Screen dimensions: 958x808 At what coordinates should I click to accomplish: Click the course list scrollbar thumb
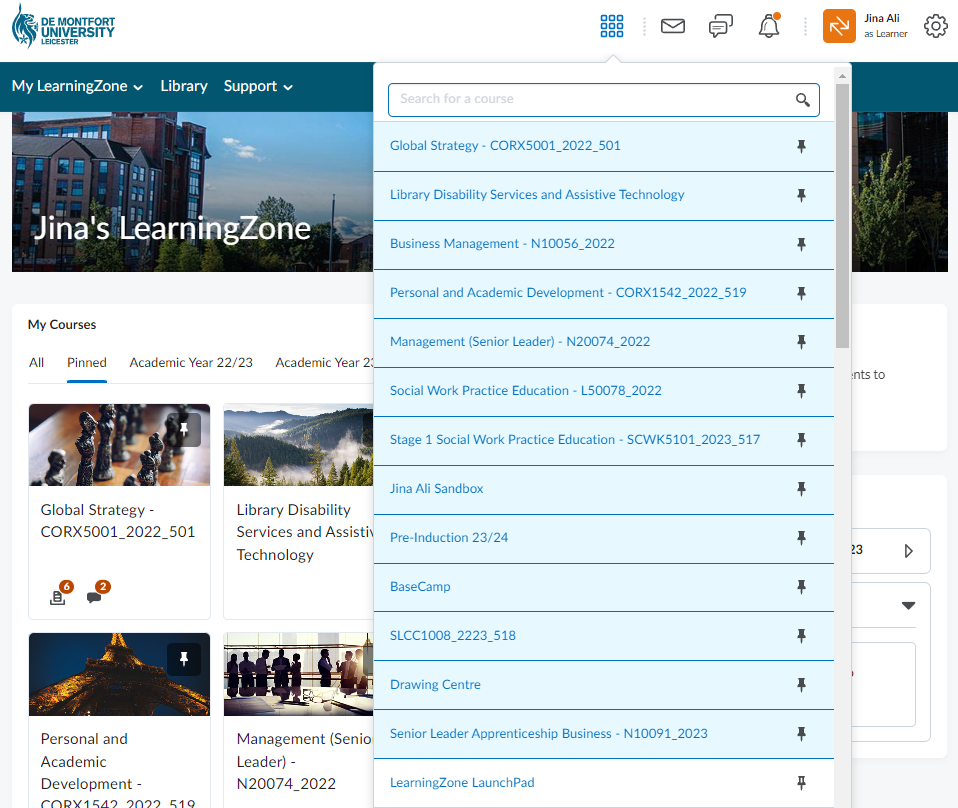click(x=843, y=216)
